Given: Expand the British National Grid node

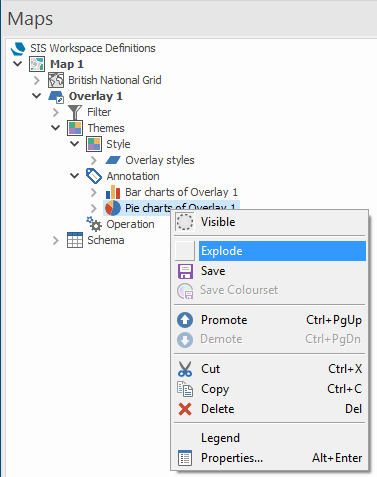Looking at the screenshot, I should [x=37, y=80].
